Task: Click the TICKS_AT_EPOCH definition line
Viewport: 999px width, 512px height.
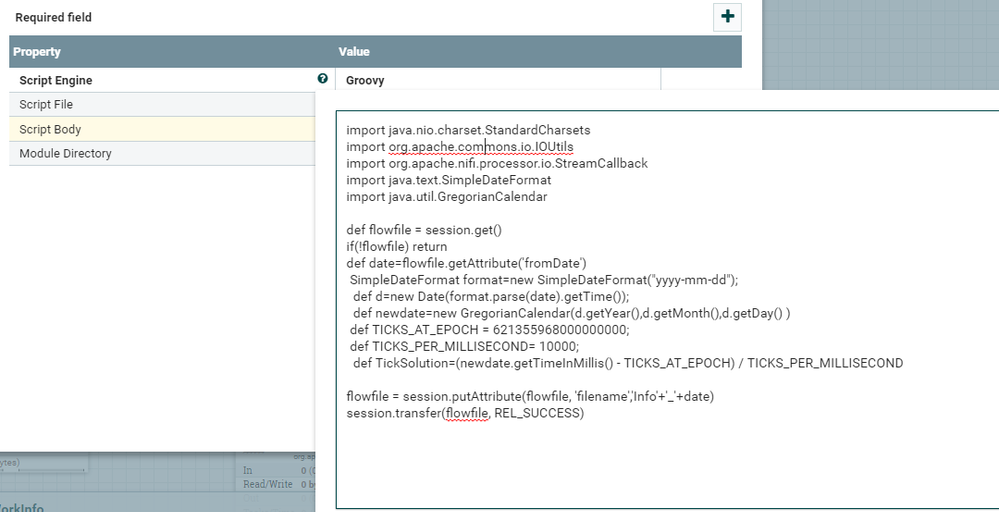Action: pos(489,329)
